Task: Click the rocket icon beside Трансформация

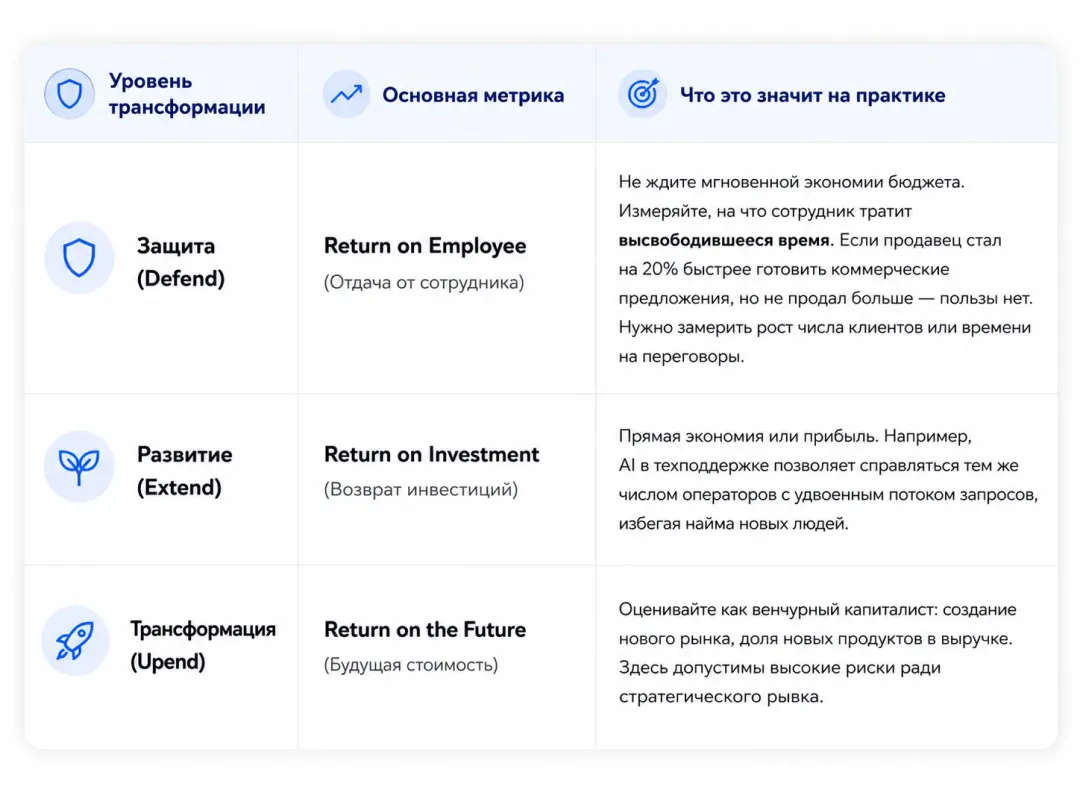Action: pyautogui.click(x=75, y=641)
